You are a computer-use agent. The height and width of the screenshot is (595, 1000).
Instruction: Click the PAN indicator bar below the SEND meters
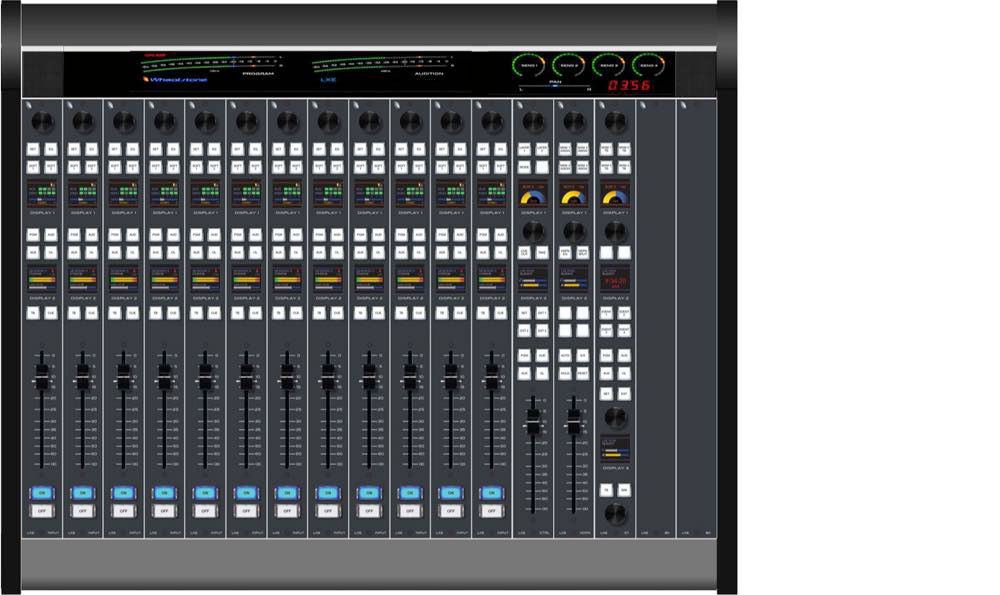click(x=555, y=87)
